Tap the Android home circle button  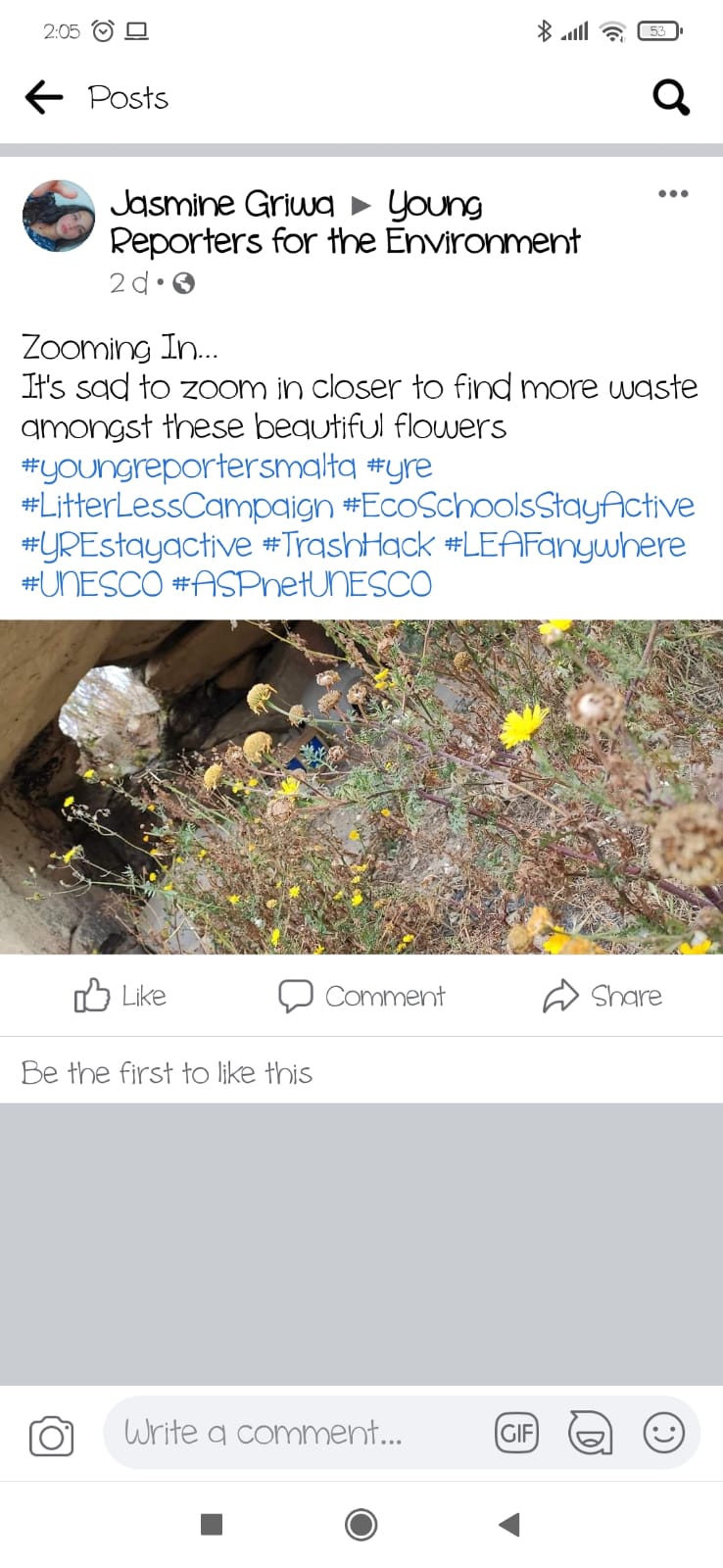pyautogui.click(x=361, y=1525)
